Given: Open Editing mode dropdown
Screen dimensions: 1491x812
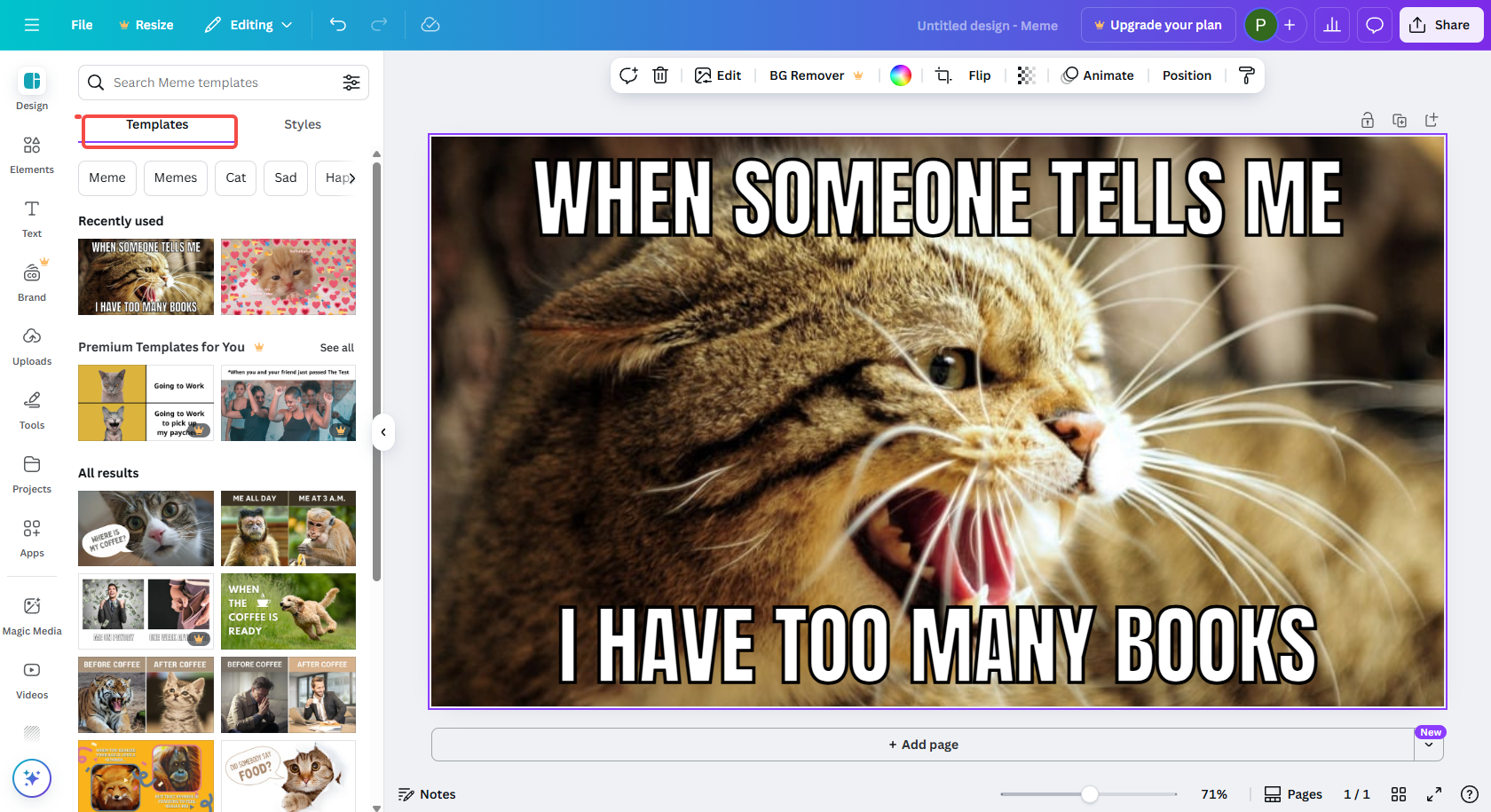Looking at the screenshot, I should click(248, 25).
